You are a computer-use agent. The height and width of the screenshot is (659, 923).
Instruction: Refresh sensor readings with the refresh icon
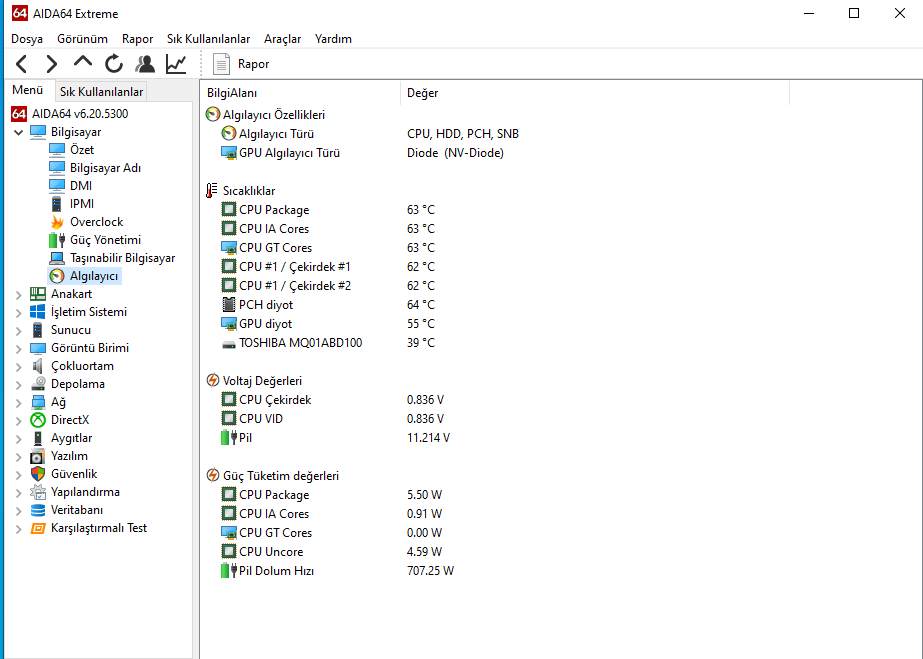click(114, 64)
